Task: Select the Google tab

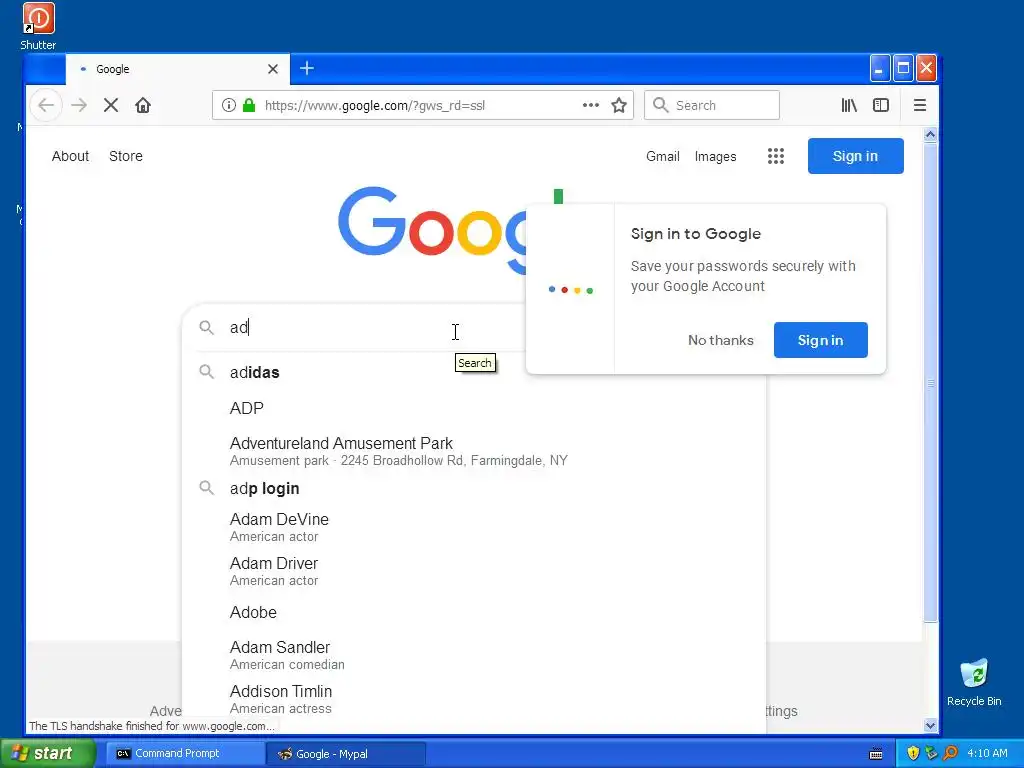Action: (x=178, y=69)
